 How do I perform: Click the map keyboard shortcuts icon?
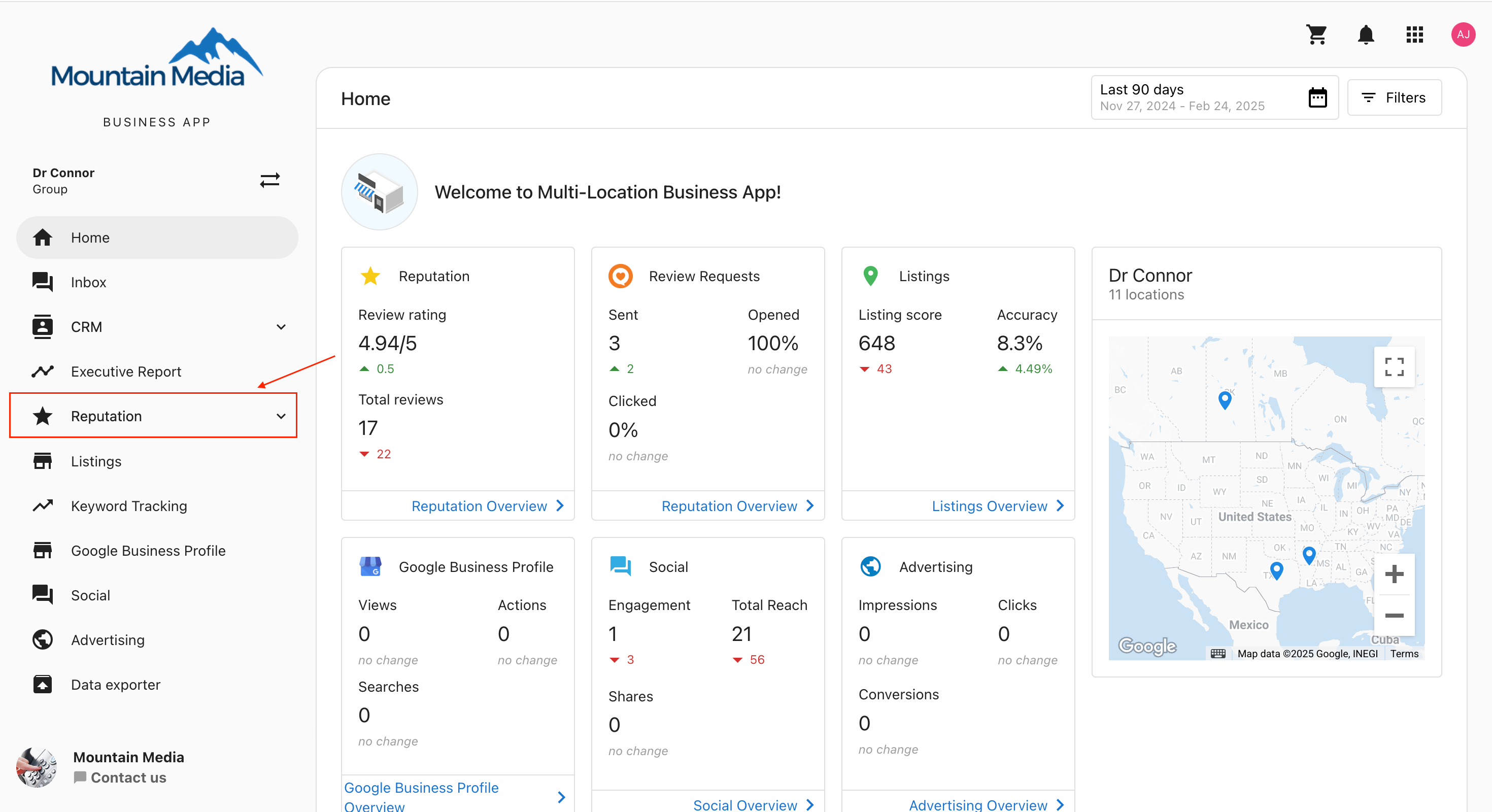(x=1217, y=653)
